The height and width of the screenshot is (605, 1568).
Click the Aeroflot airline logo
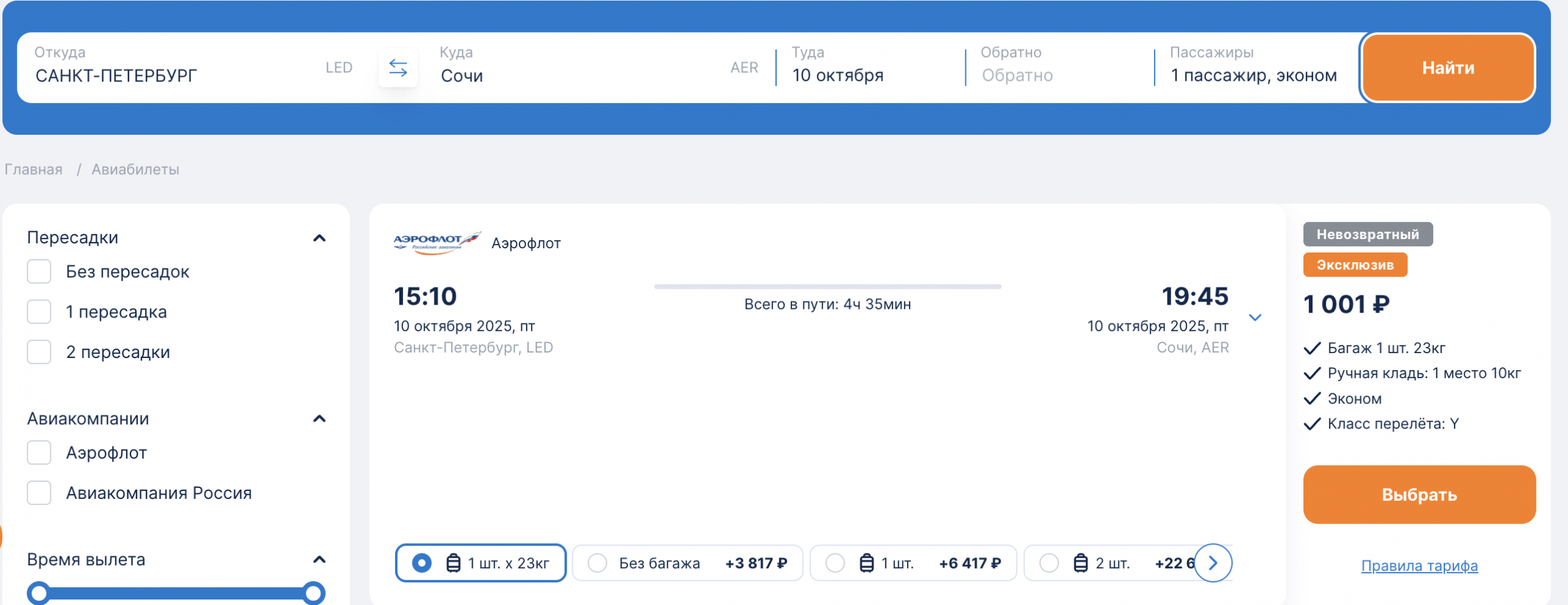point(437,243)
